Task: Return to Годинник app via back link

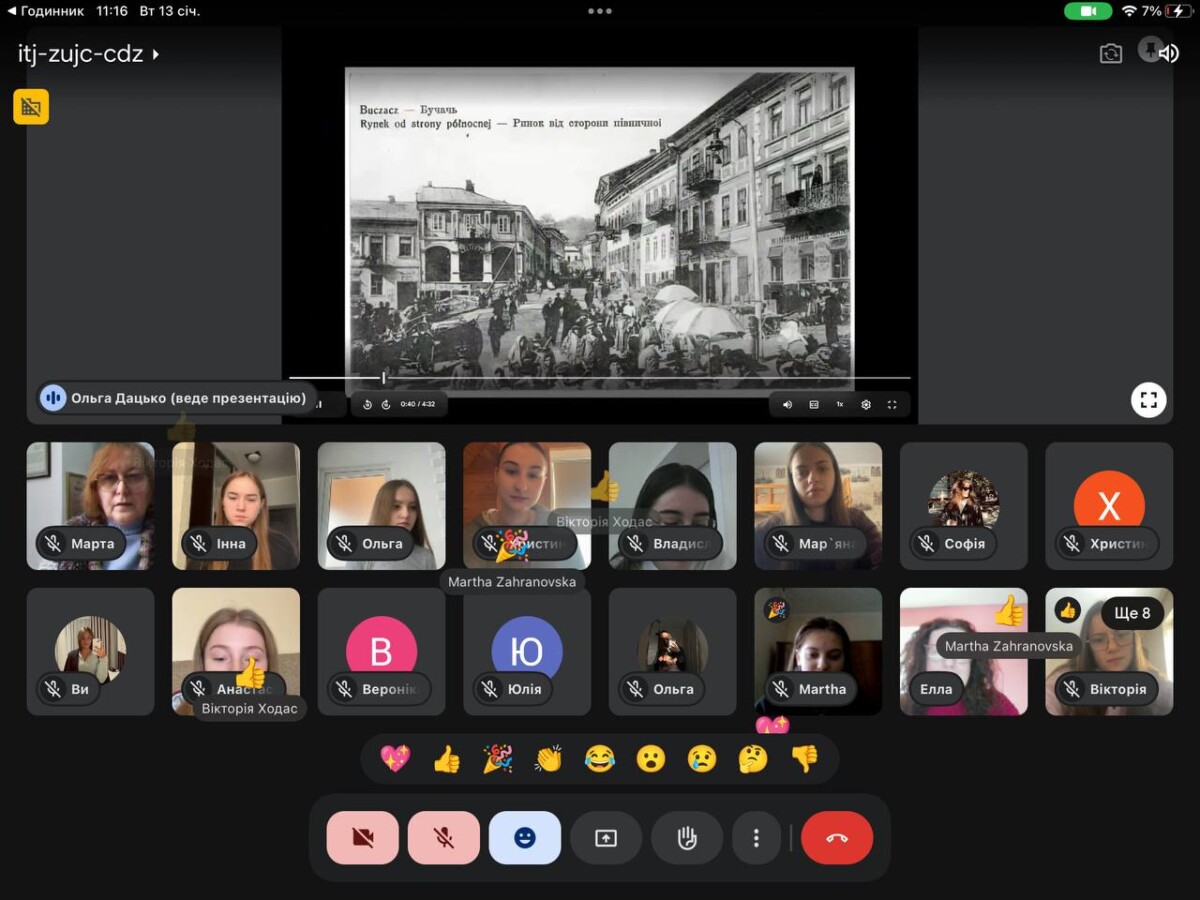Action: click(x=46, y=11)
